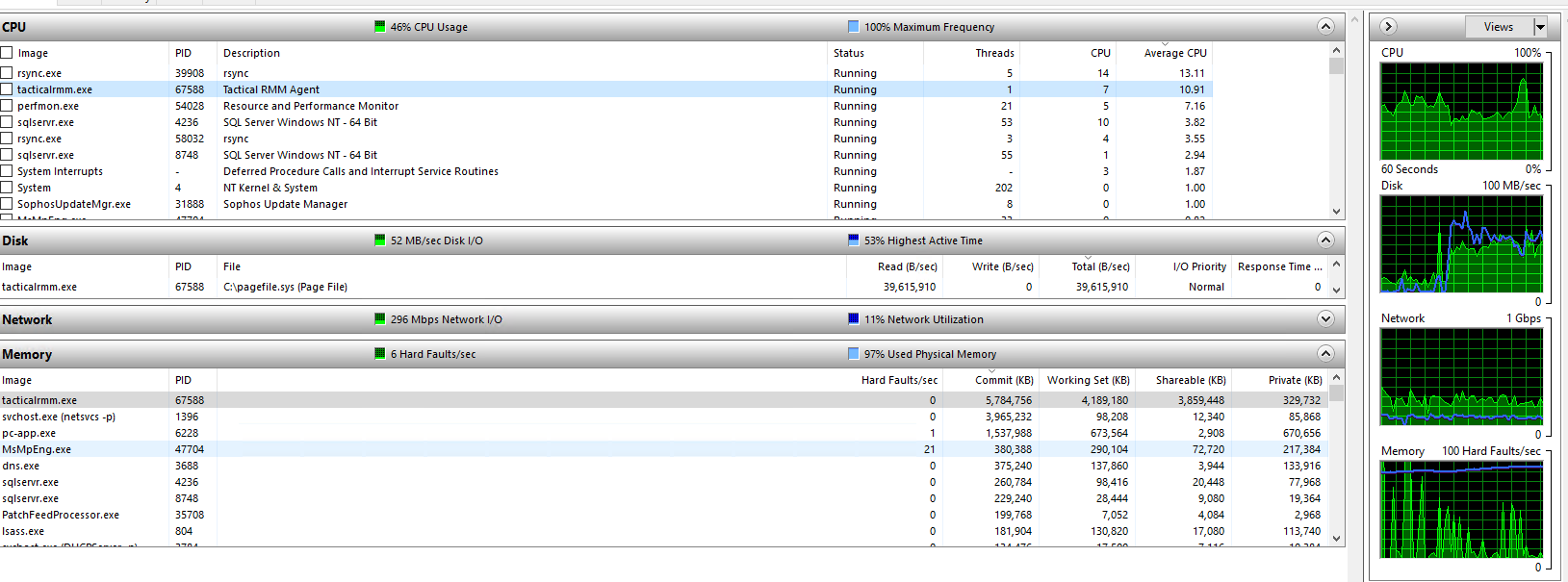The width and height of the screenshot is (1568, 582).
Task: Sort Memory table by Hard Faults/sec
Action: tap(899, 380)
